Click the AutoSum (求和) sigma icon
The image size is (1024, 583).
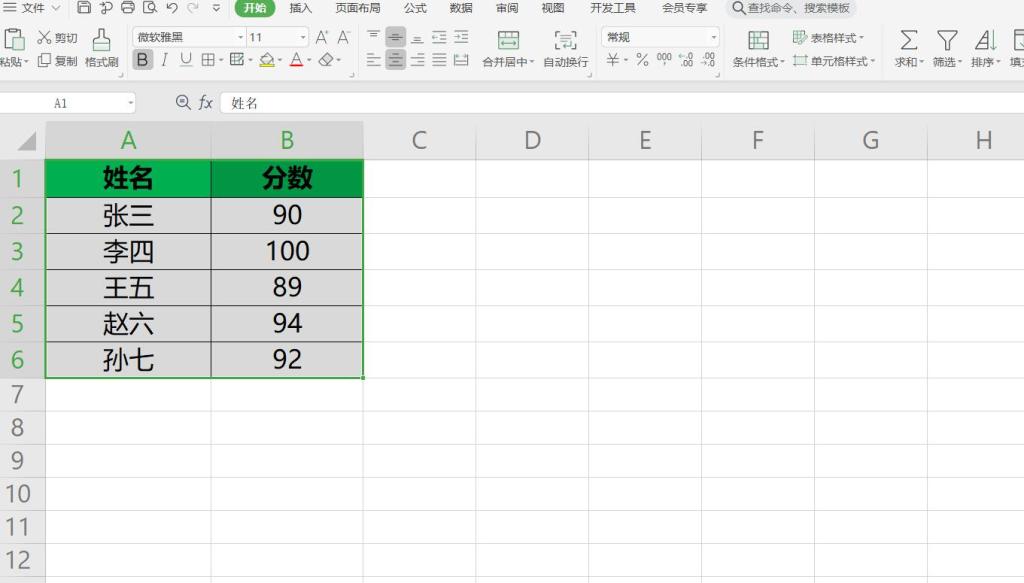point(908,40)
